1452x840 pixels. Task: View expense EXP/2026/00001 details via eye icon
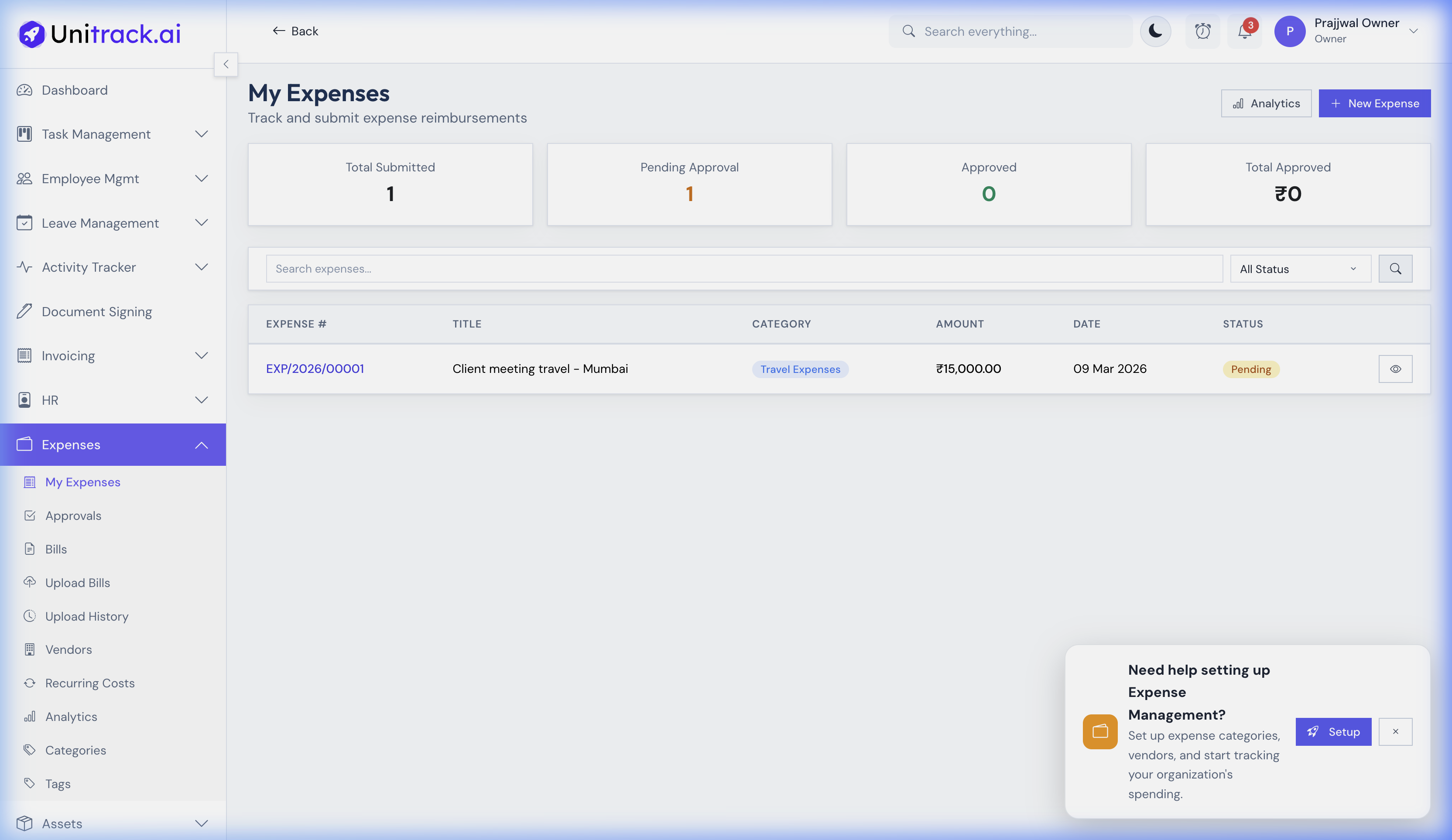1396,369
